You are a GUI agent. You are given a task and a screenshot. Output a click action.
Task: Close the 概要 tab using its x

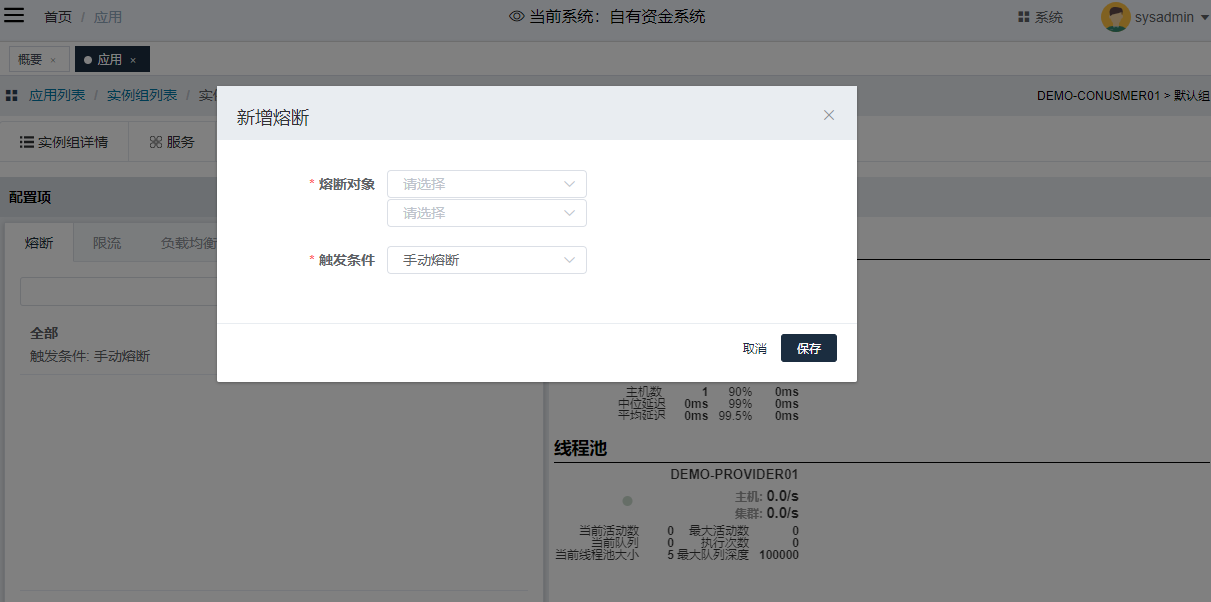pyautogui.click(x=53, y=60)
